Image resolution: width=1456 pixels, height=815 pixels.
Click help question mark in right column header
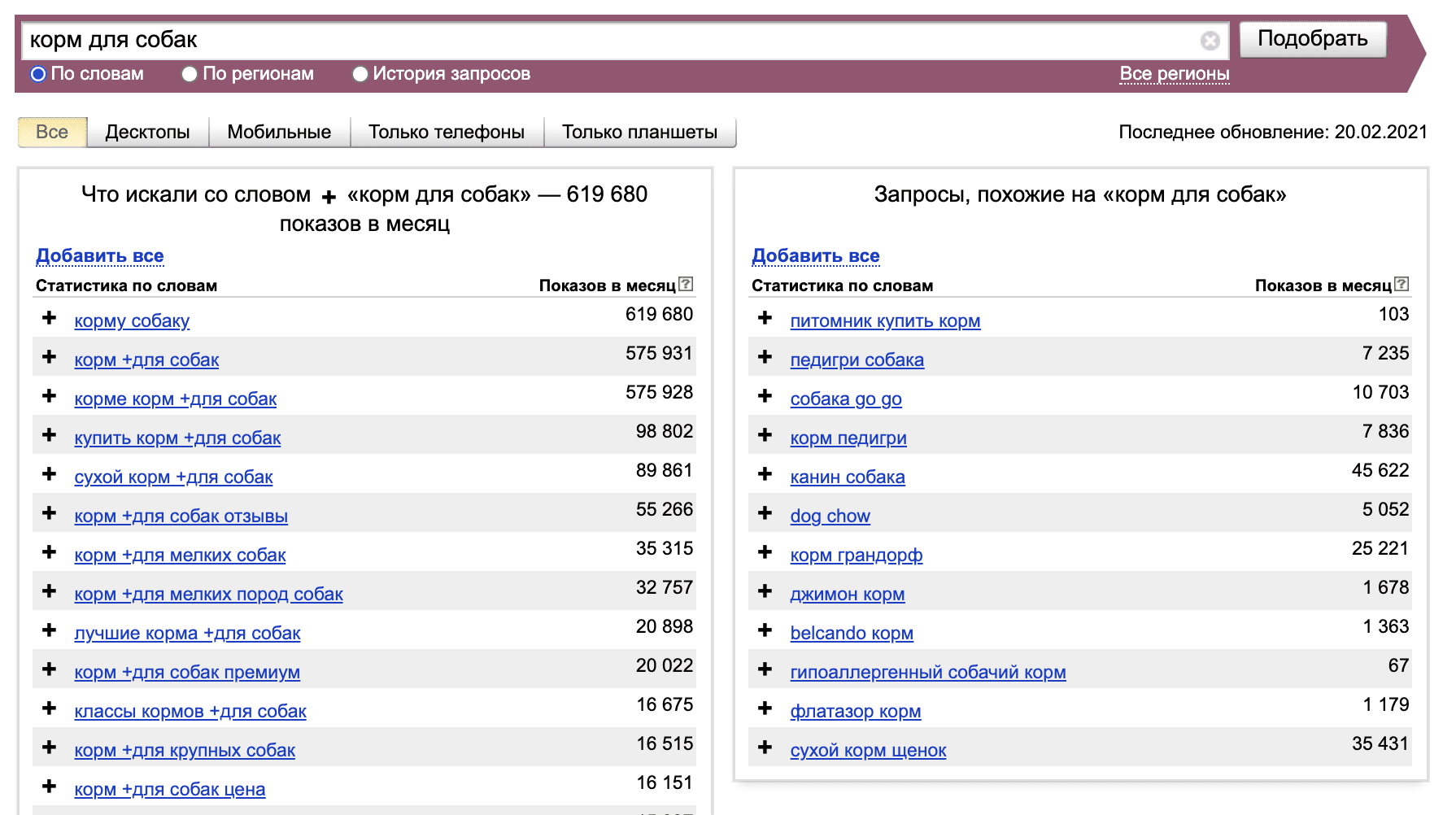tap(1401, 284)
